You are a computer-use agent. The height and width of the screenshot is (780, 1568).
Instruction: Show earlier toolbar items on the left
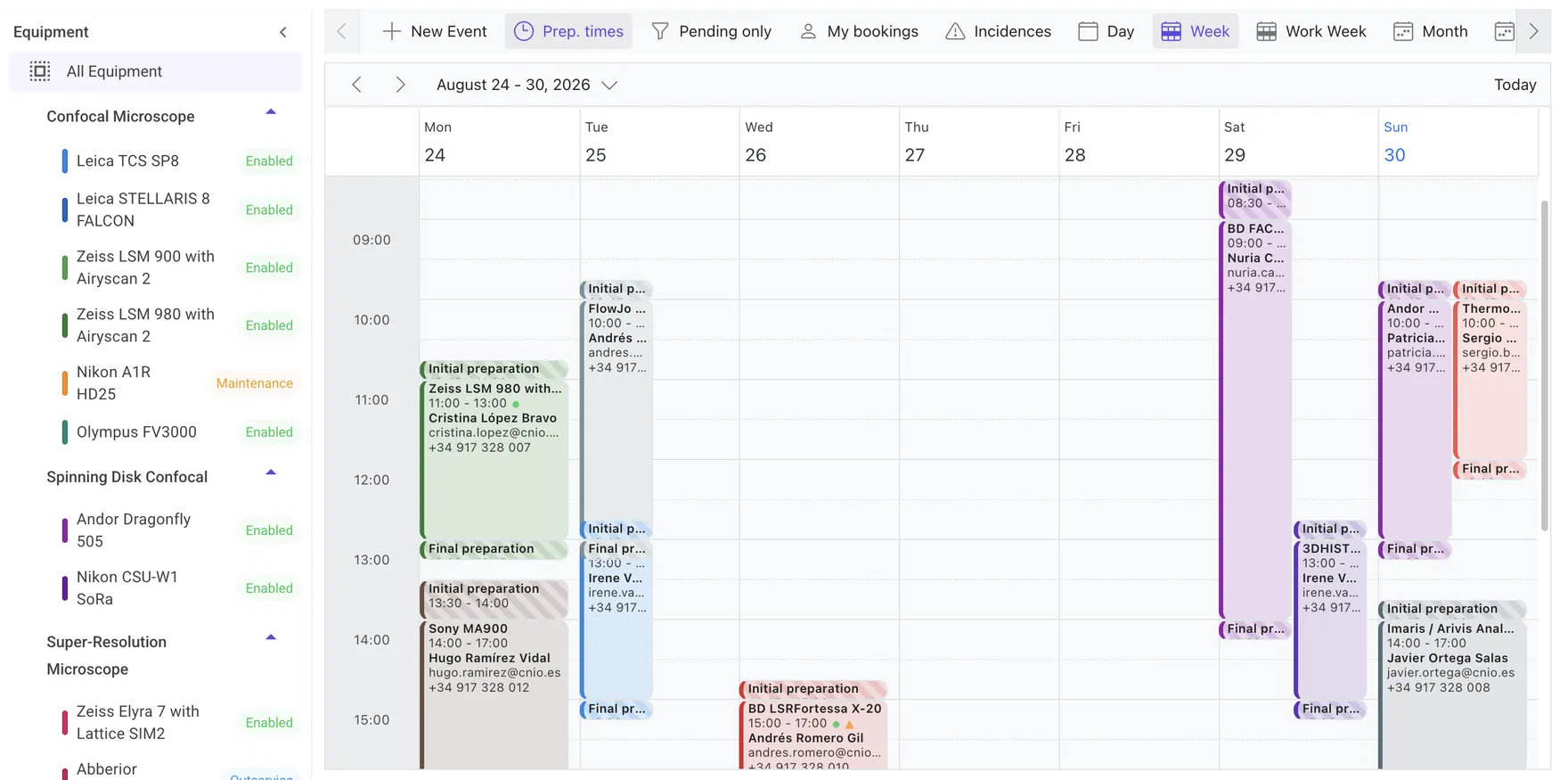342,31
